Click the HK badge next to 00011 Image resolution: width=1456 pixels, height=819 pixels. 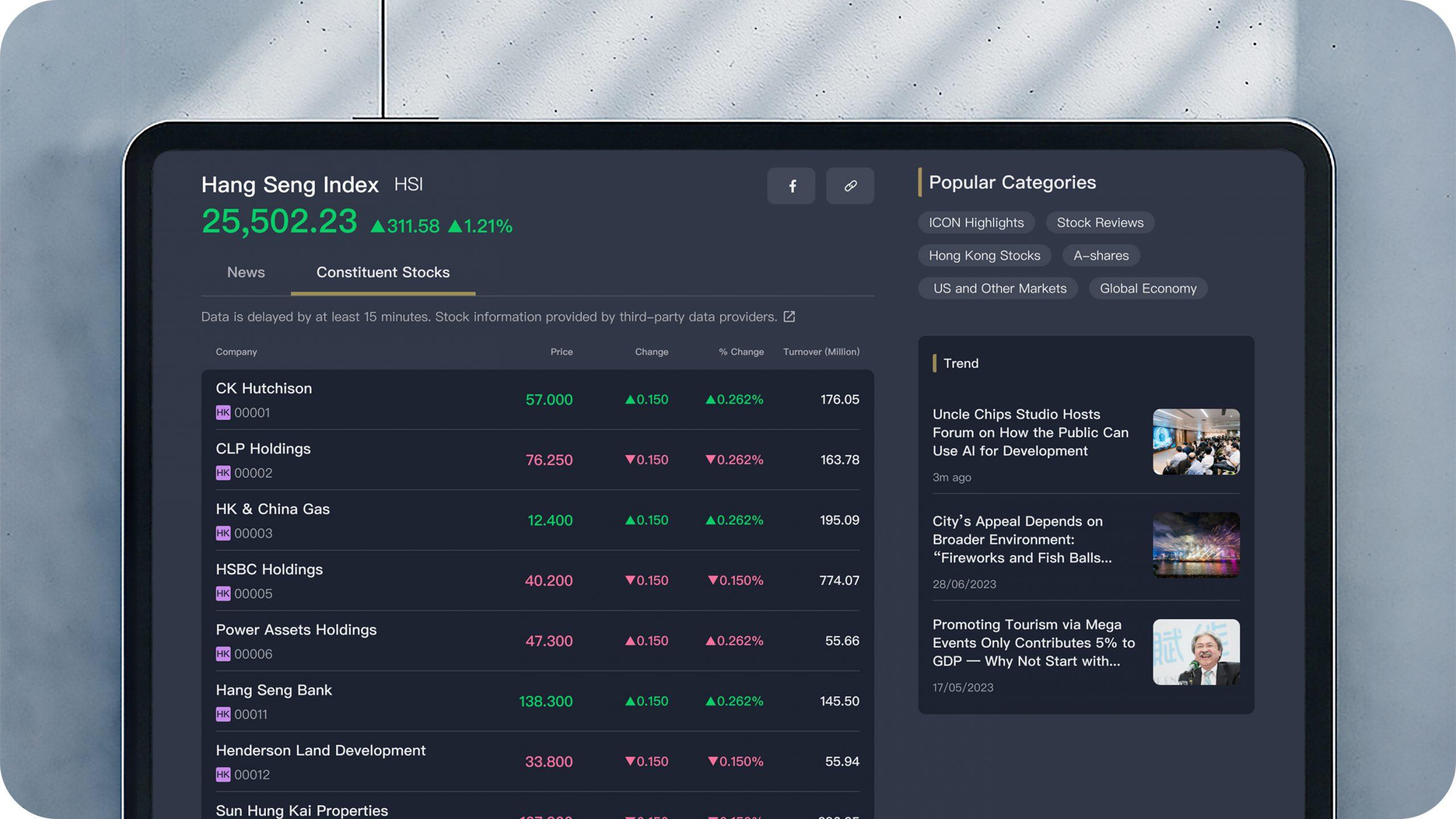[x=223, y=714]
